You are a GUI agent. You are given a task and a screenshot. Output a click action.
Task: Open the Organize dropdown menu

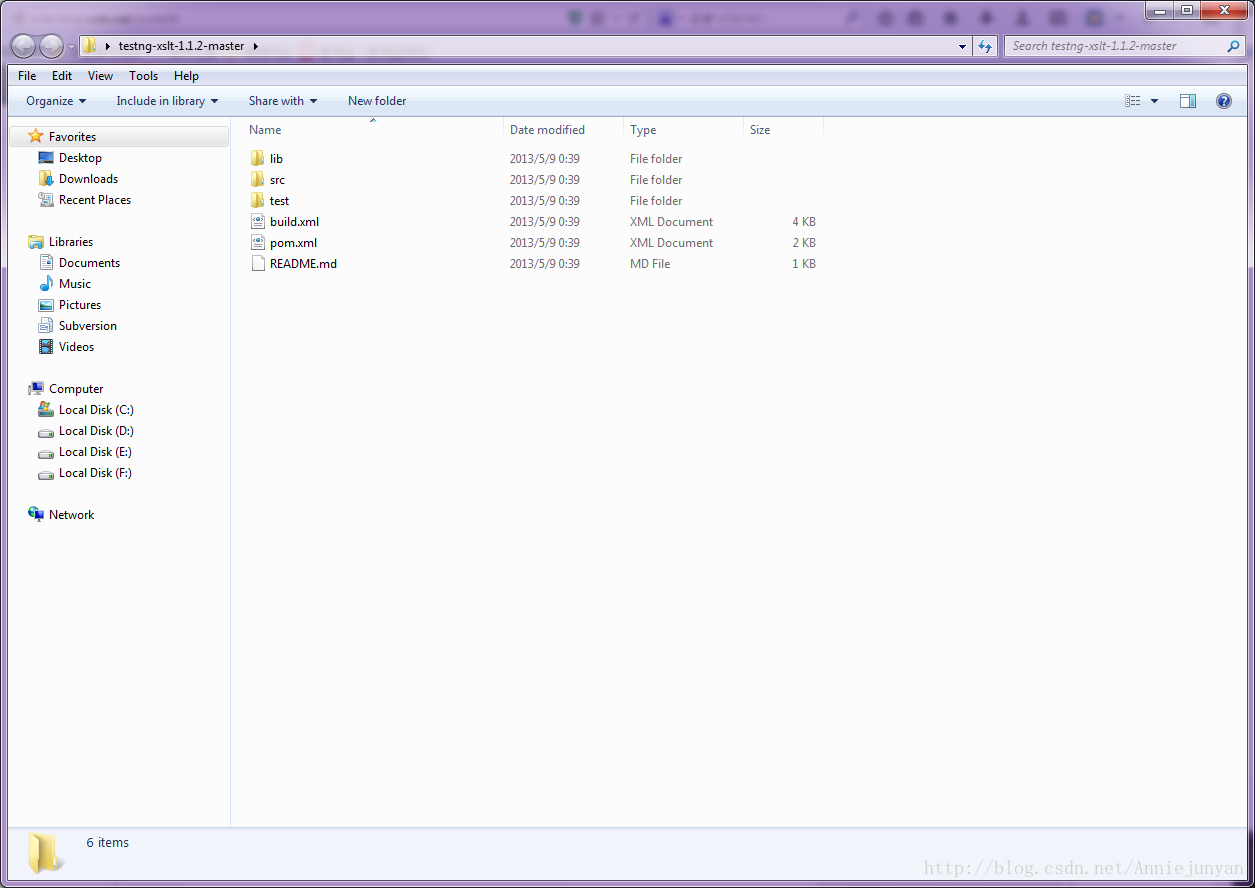(x=56, y=101)
